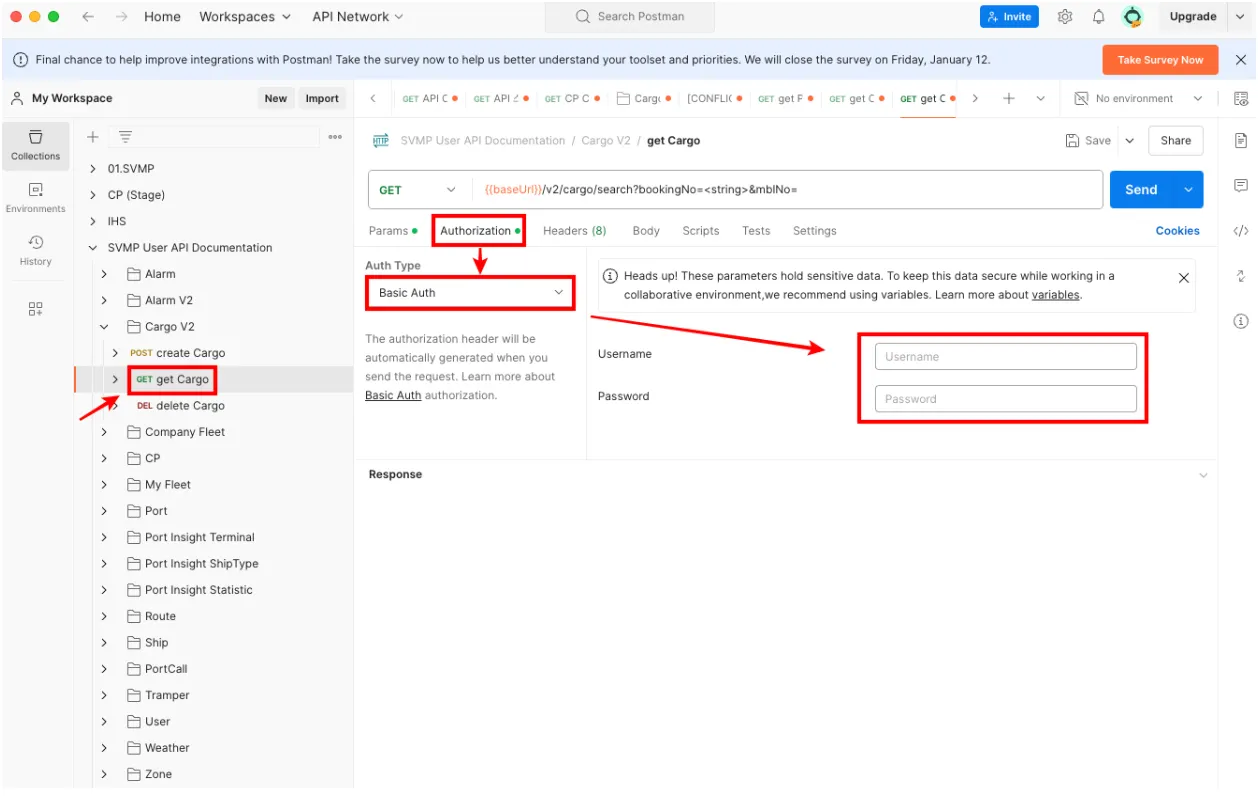The height and width of the screenshot is (796, 1258).
Task: Open the Collections sidebar panel
Action: click(x=36, y=145)
